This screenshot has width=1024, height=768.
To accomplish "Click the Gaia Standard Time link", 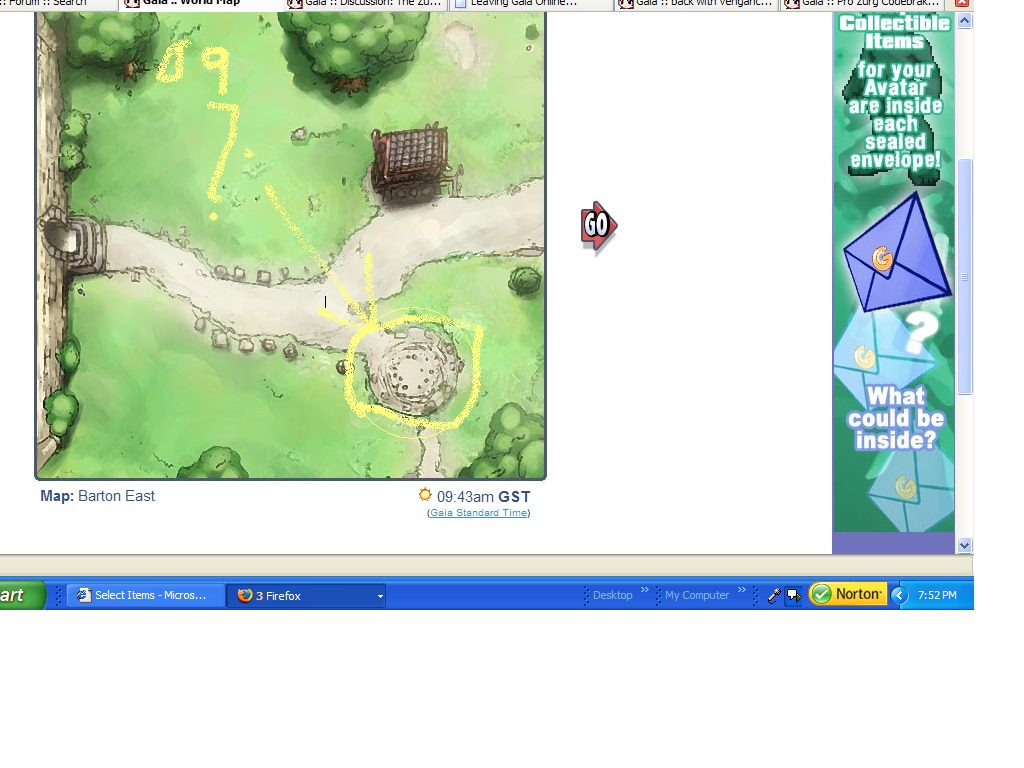I will point(479,513).
